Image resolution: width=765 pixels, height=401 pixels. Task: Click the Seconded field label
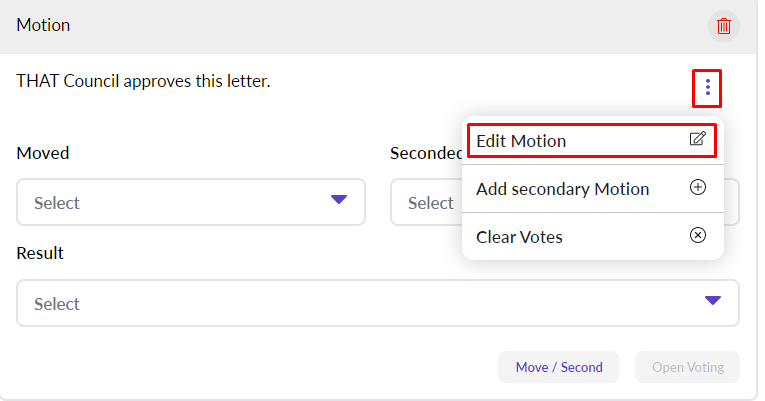pyautogui.click(x=426, y=153)
